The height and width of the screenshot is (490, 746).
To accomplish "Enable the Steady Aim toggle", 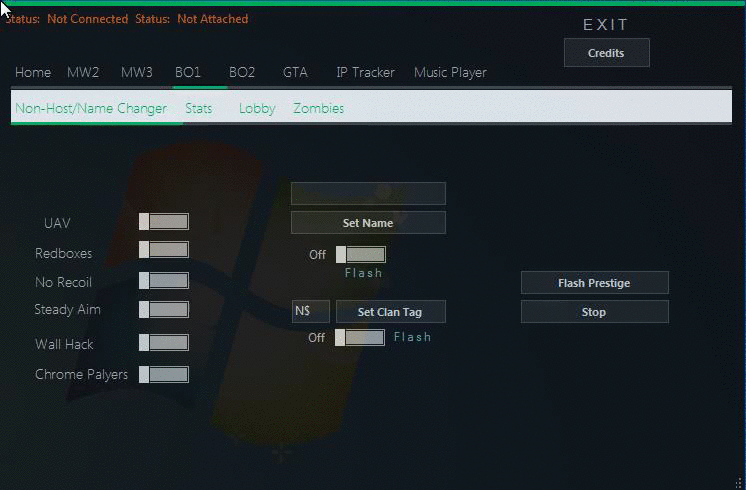I will click(x=164, y=310).
